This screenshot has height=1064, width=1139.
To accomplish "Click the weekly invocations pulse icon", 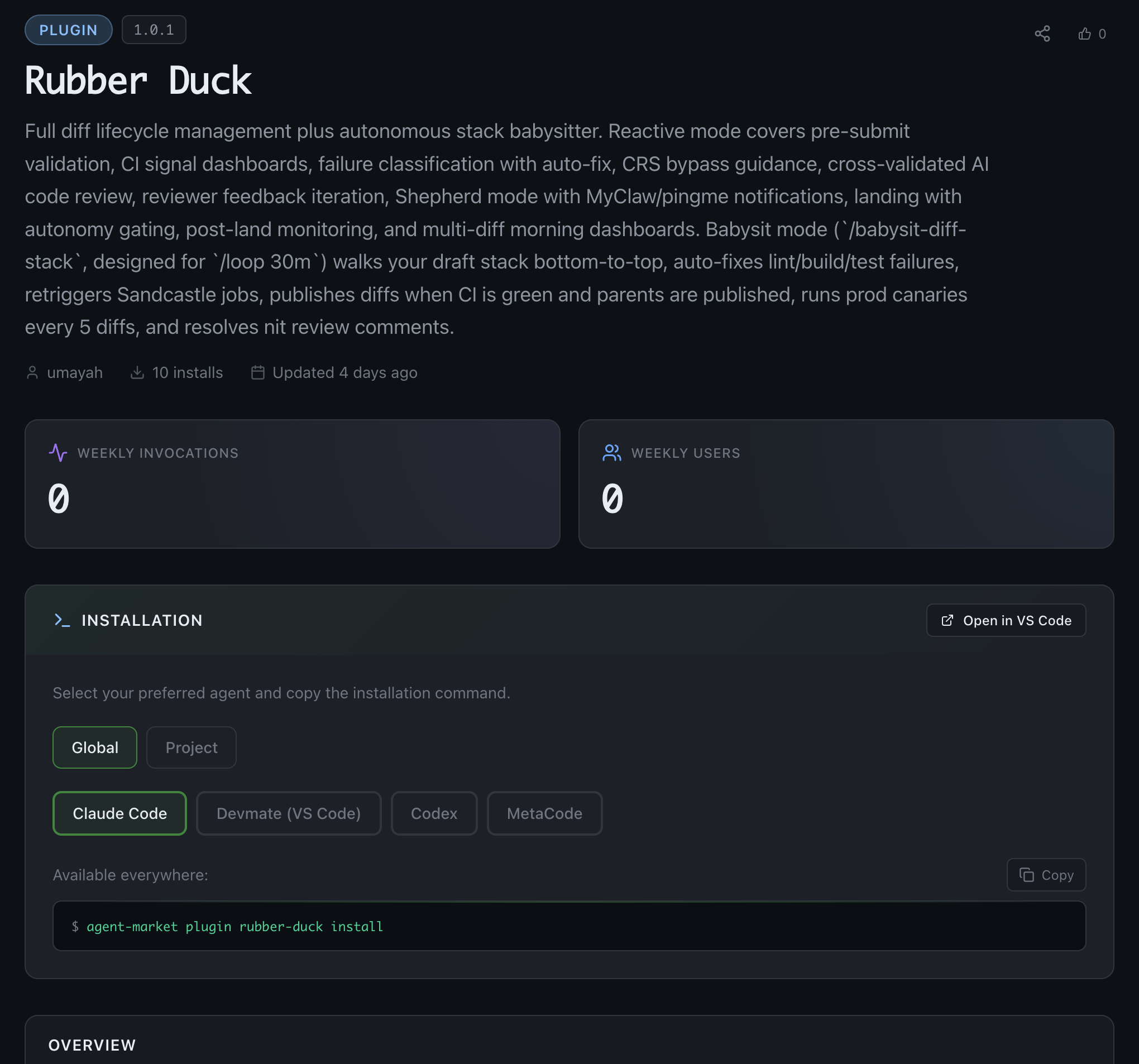I will 58,453.
